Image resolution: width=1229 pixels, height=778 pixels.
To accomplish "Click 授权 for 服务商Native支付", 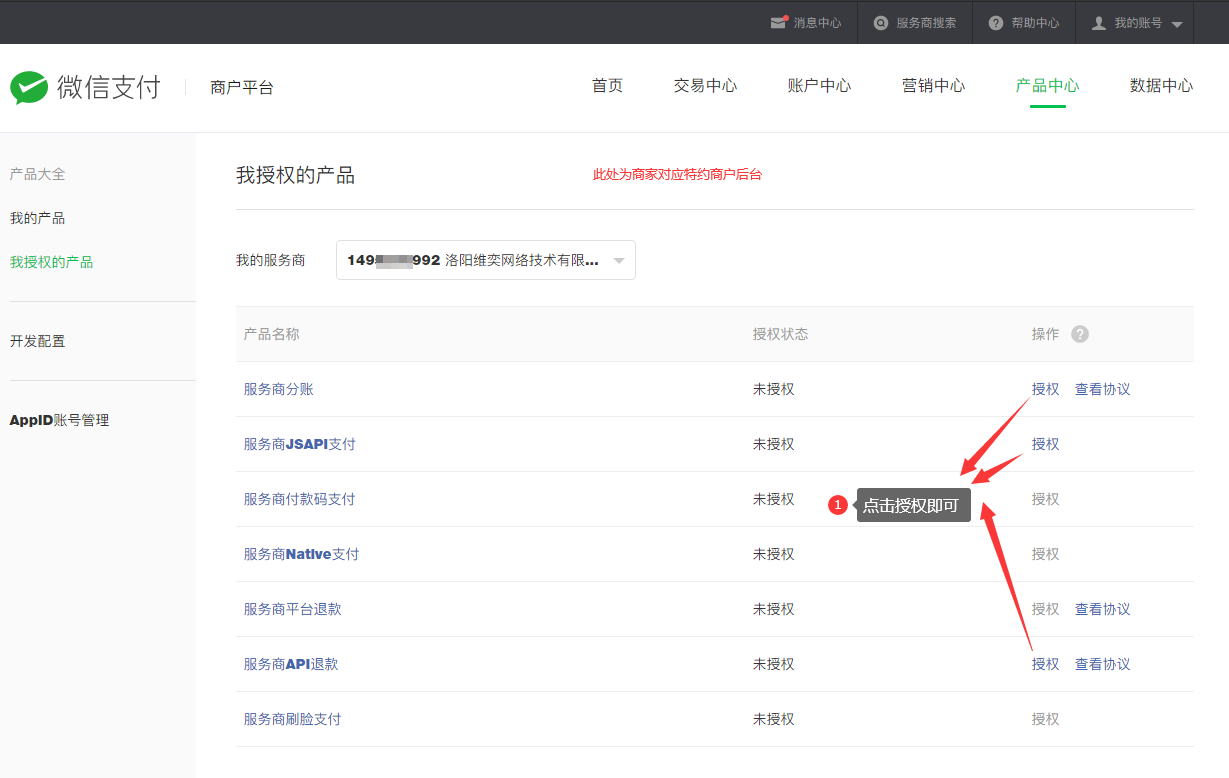I will 1045,554.
